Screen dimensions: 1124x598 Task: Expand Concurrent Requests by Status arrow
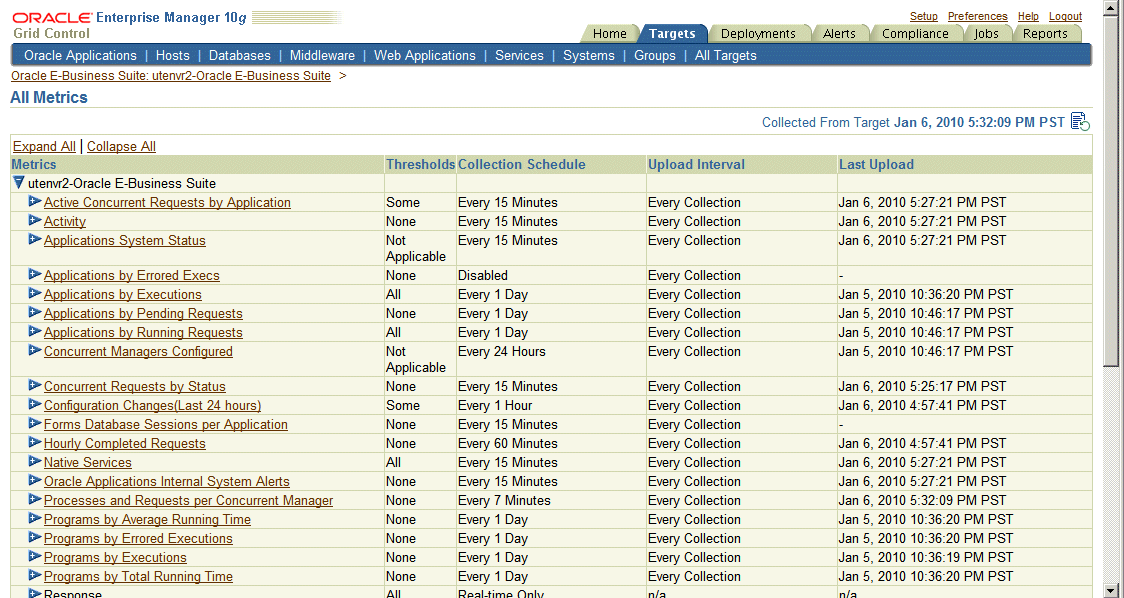pyautogui.click(x=35, y=386)
